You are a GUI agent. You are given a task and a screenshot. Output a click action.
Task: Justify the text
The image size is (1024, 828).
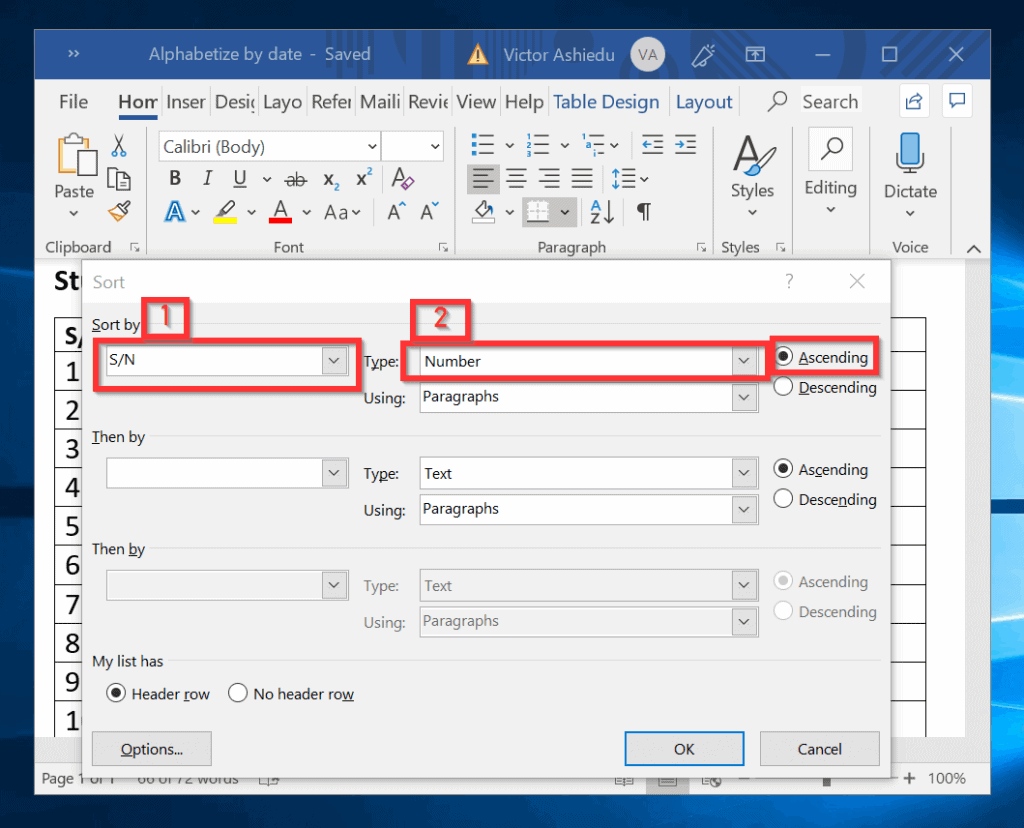point(582,178)
